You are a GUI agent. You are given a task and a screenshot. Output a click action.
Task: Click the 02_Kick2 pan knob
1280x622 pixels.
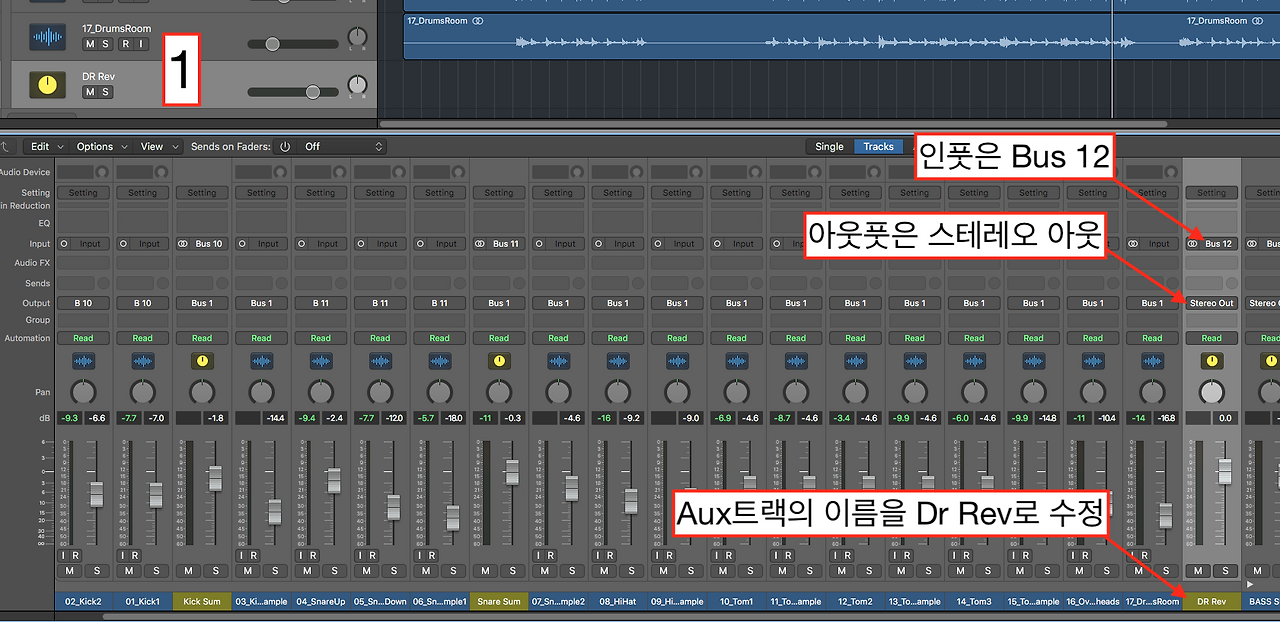coord(84,392)
